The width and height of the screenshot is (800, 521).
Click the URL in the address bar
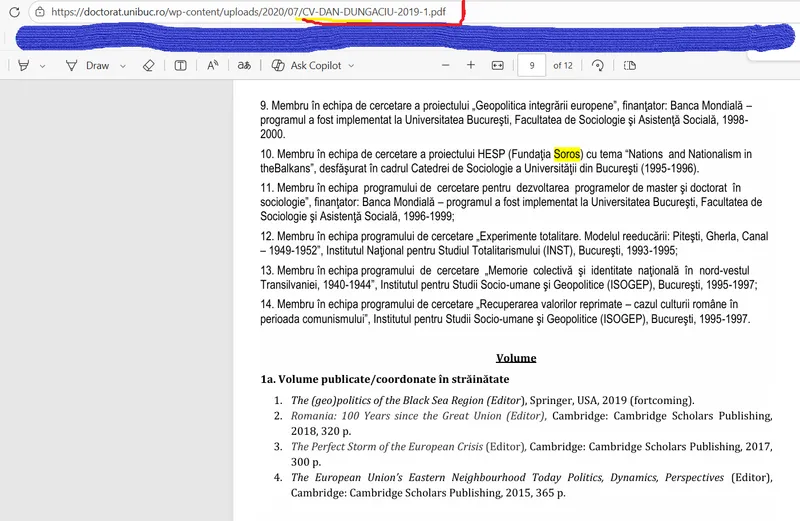coord(250,12)
